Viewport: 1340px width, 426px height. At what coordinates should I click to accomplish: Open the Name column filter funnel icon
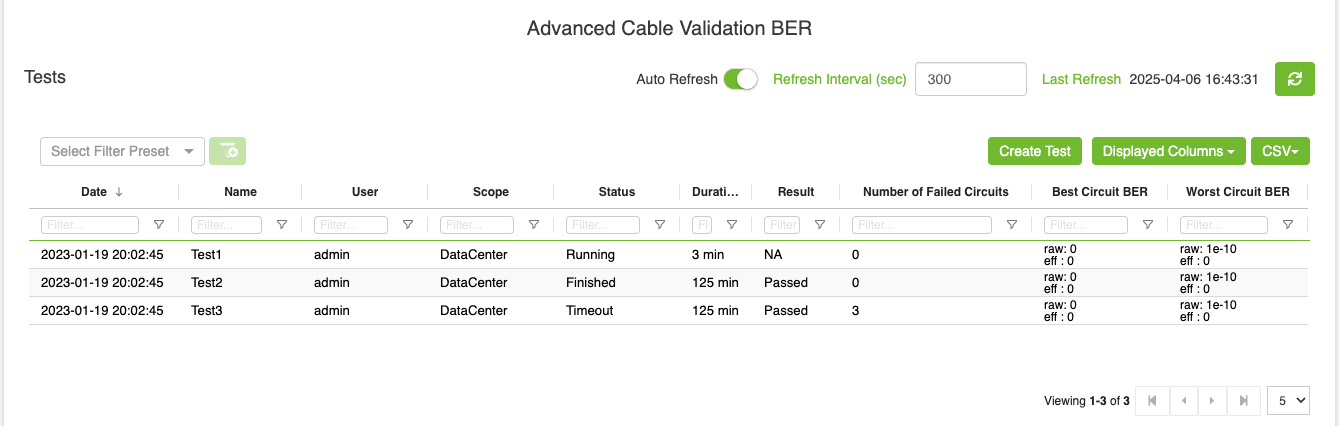[282, 225]
